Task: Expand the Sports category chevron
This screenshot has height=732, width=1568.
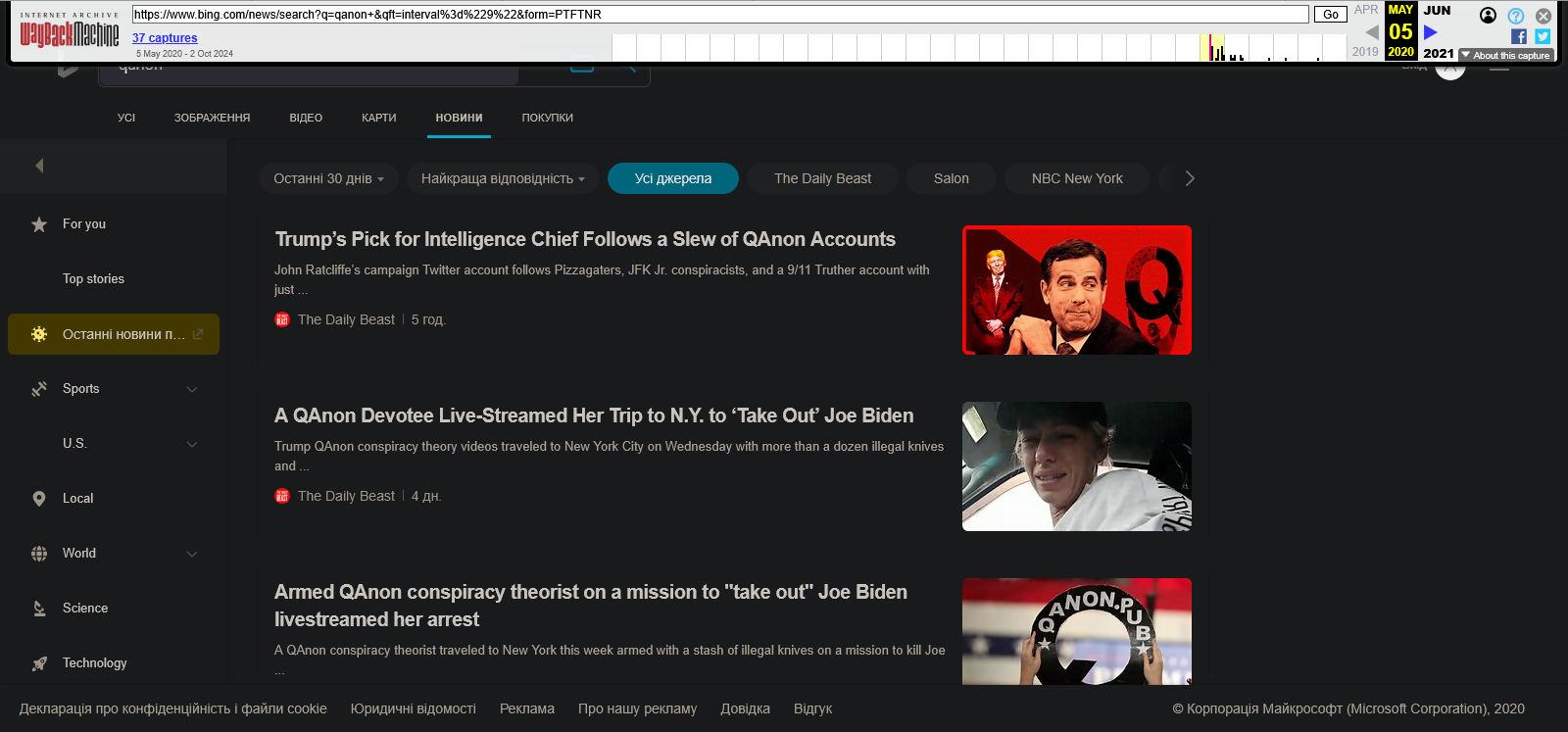Action: (192, 389)
